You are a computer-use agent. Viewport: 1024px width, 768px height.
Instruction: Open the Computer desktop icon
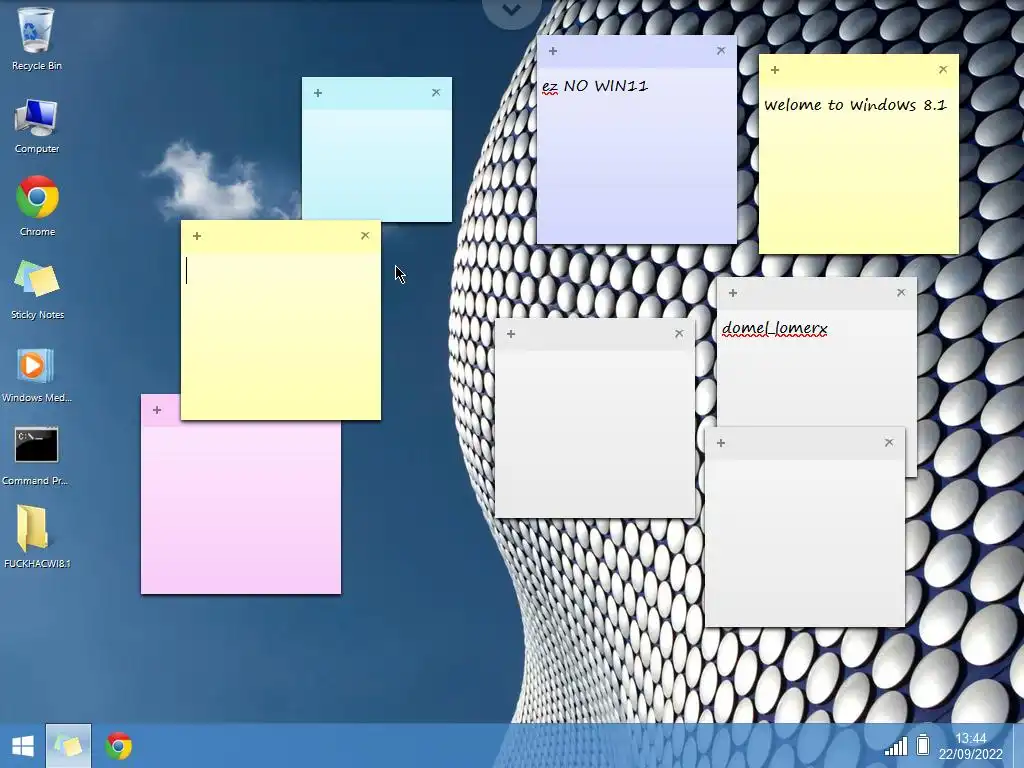(x=37, y=125)
